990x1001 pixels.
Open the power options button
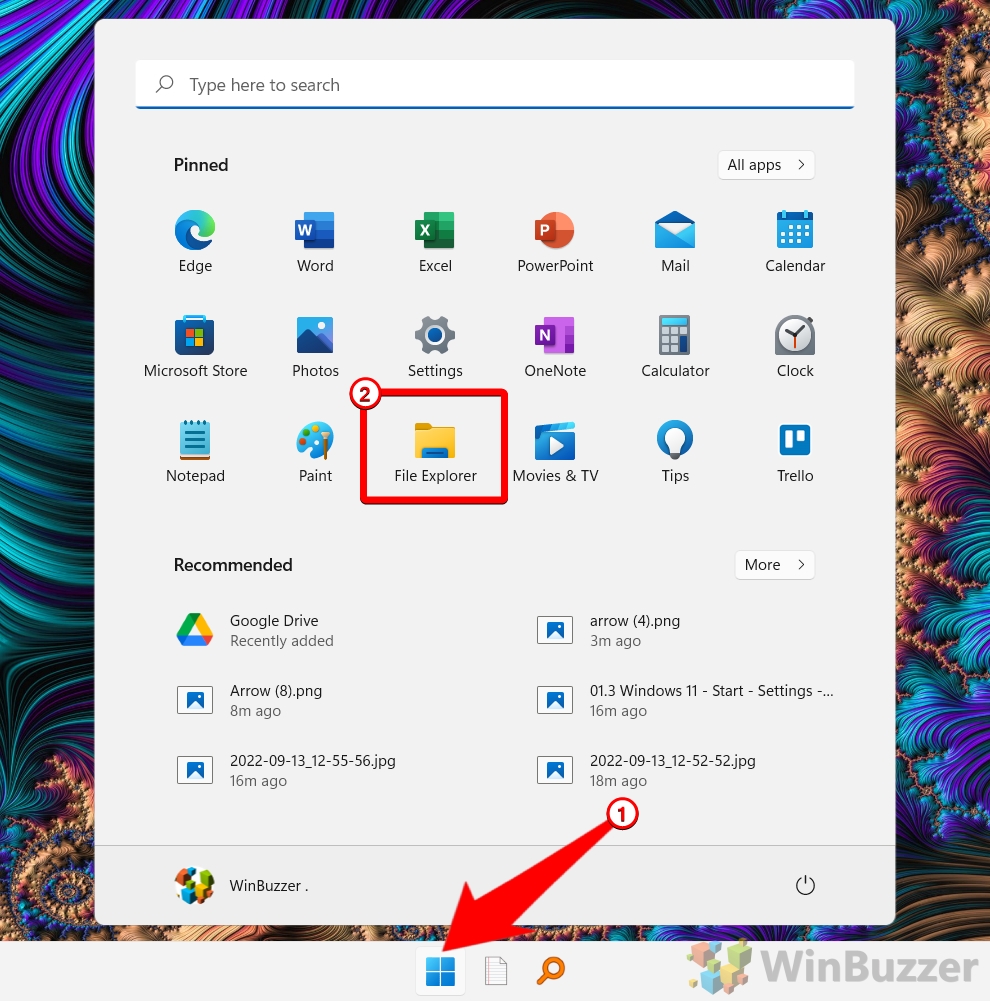(805, 885)
